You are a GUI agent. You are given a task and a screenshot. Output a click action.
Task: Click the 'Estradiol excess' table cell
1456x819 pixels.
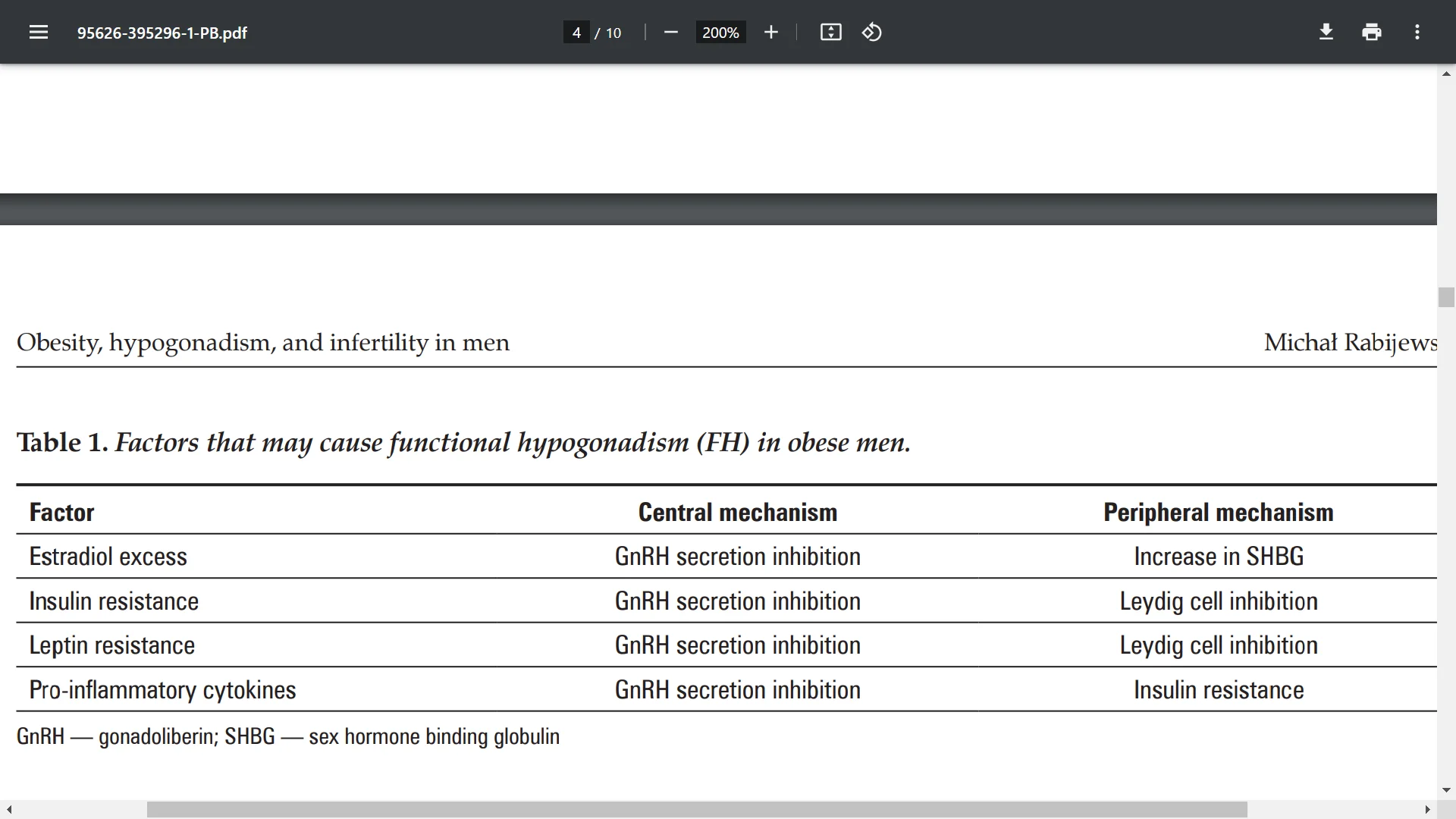(x=108, y=556)
